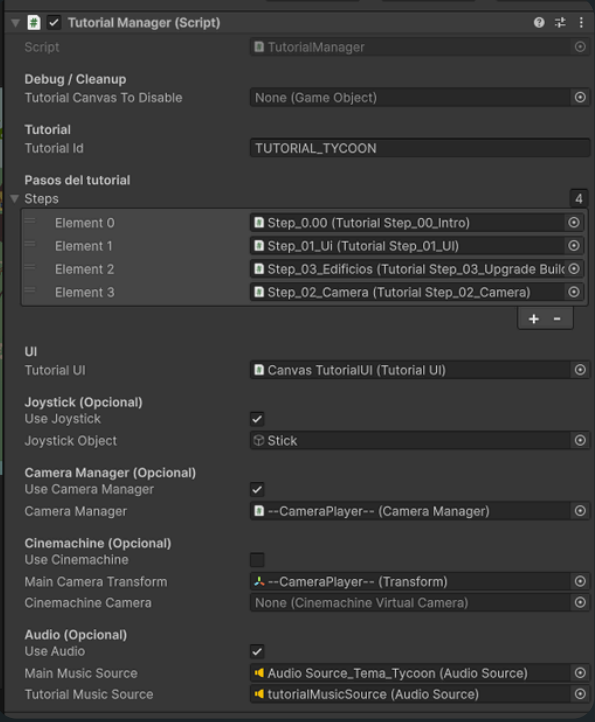Click the Camera Manager property label
This screenshot has height=722, width=595.
76,511
